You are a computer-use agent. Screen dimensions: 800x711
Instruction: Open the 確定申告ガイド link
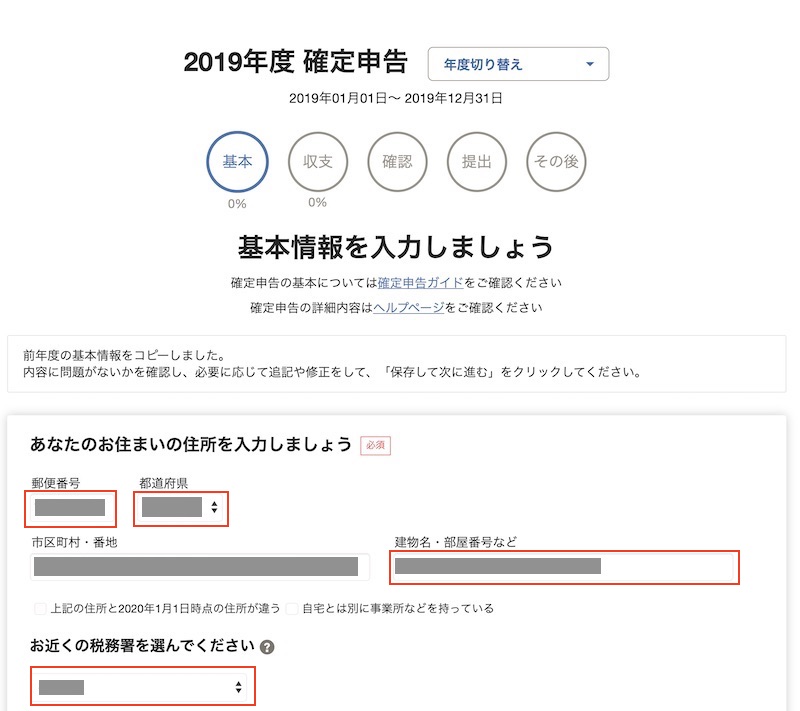click(420, 283)
